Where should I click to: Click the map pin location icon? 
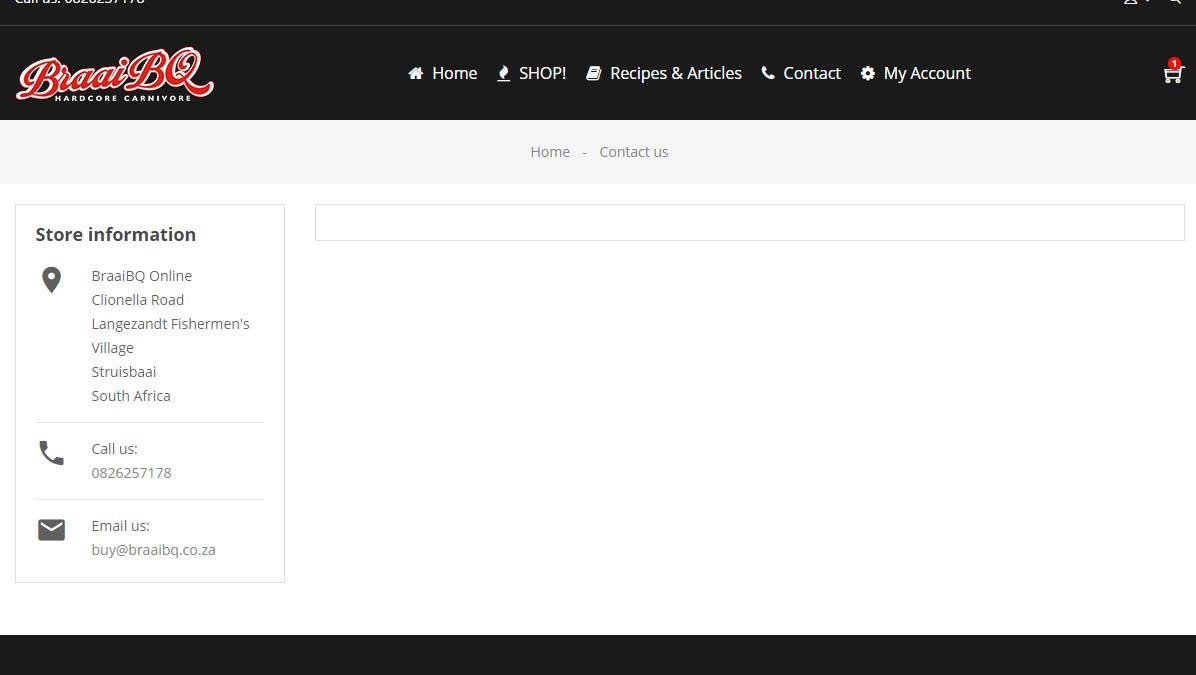(x=51, y=280)
